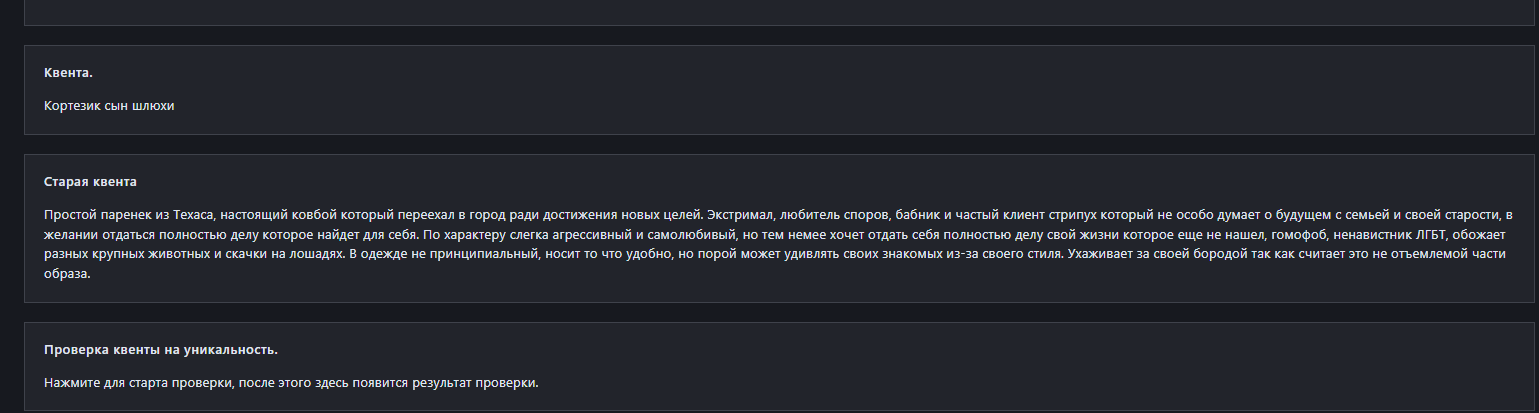The height and width of the screenshot is (413, 1539).
Task: Click the final word "образа." of the paragraph
Action: [68, 274]
